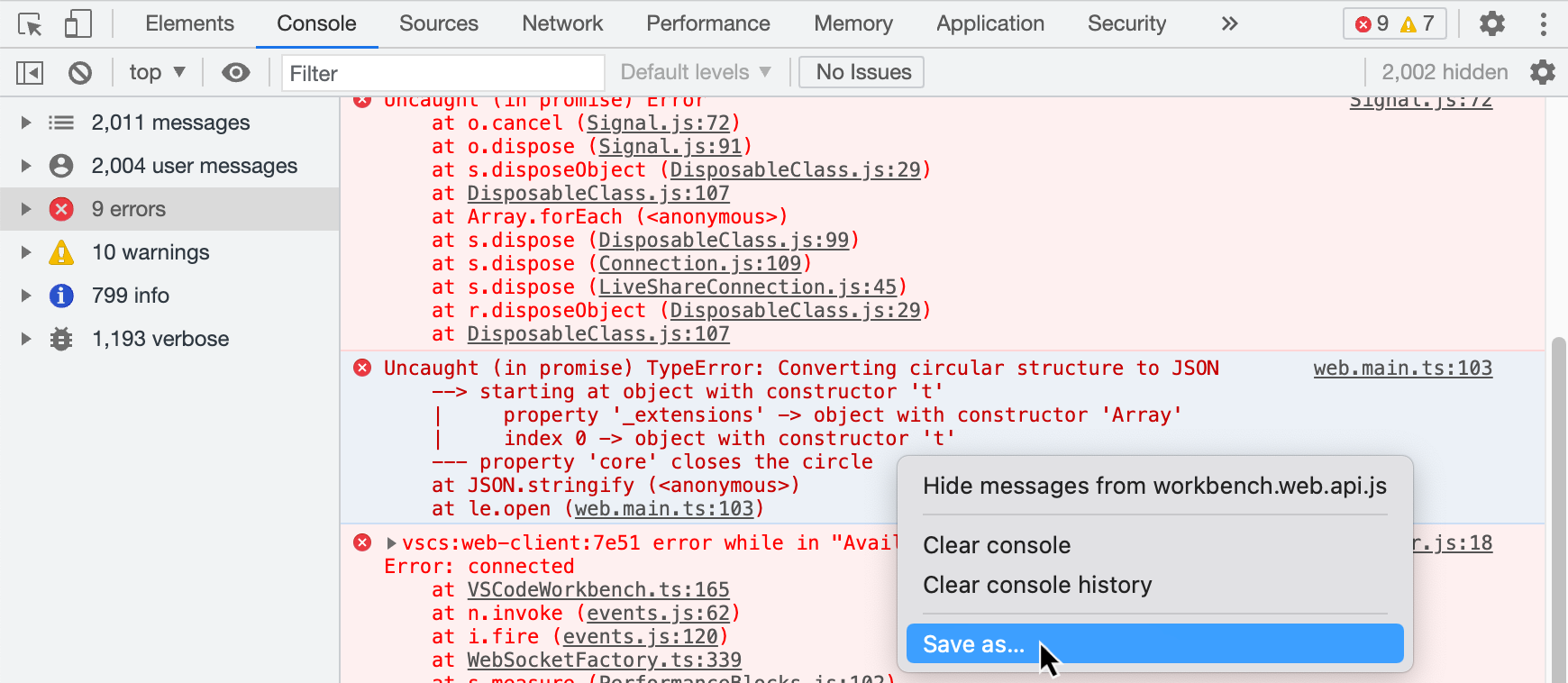
Task: Open the Default levels dropdown
Action: (695, 72)
